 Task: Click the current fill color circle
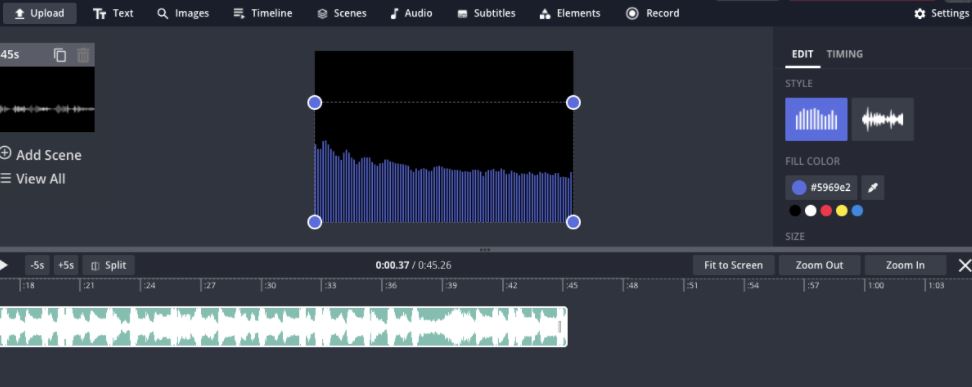(x=799, y=187)
